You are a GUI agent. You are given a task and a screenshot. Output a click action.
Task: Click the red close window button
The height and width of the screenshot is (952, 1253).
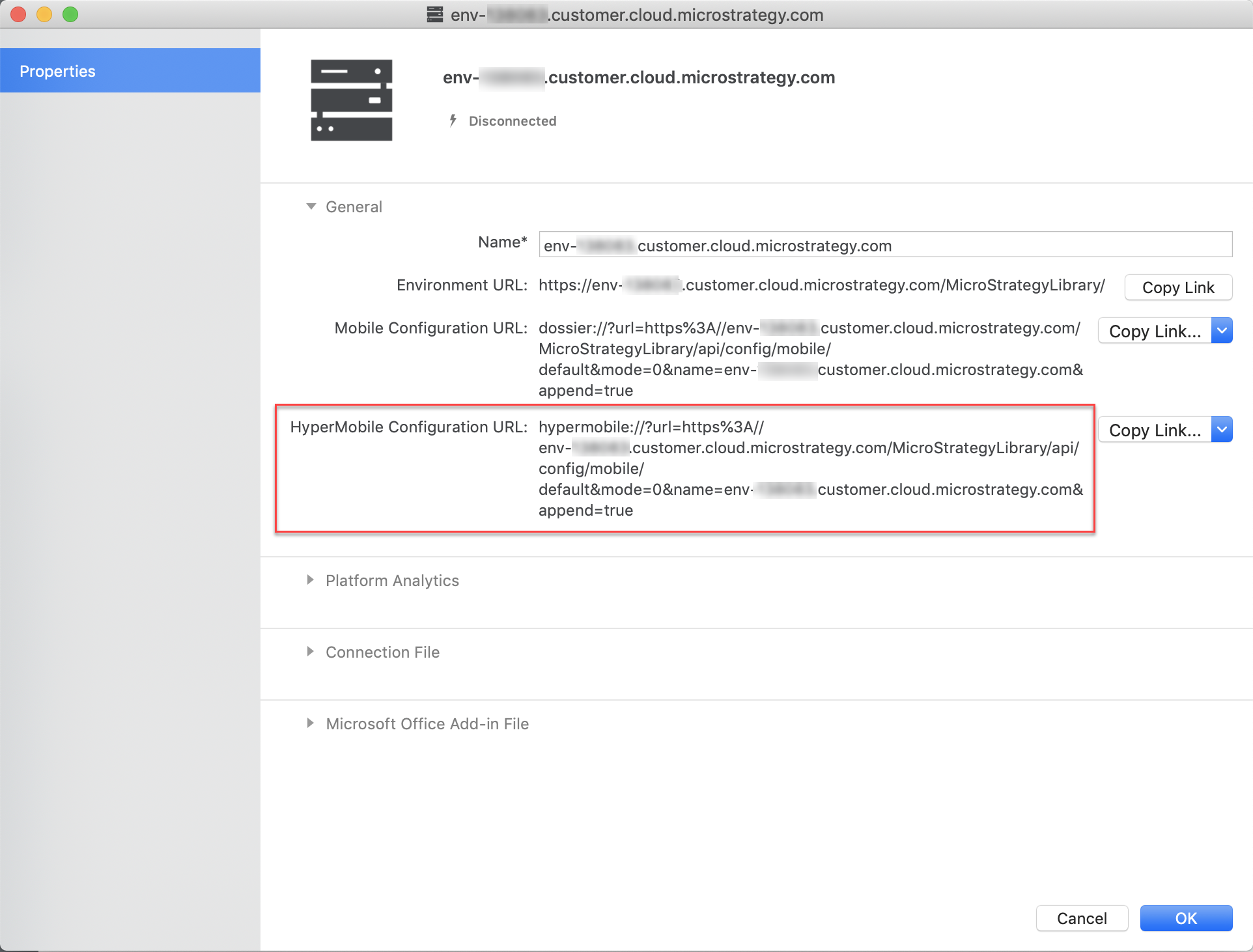[x=18, y=14]
